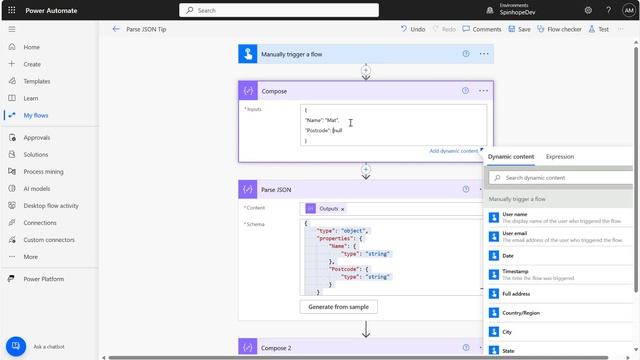The image size is (640, 360).
Task: Run the Flow checker
Action: 559,29
